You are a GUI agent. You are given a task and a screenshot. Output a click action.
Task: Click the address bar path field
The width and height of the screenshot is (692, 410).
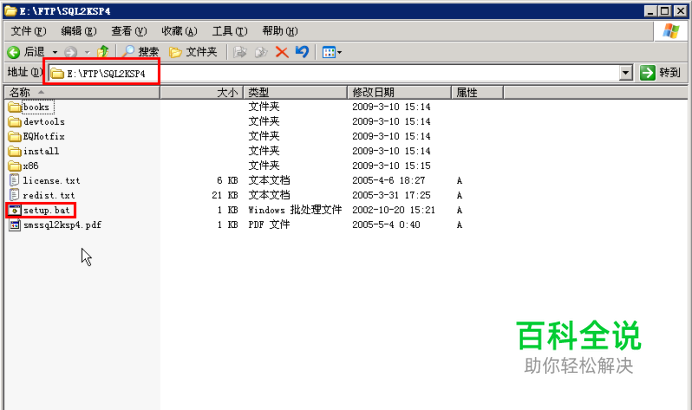(333, 73)
